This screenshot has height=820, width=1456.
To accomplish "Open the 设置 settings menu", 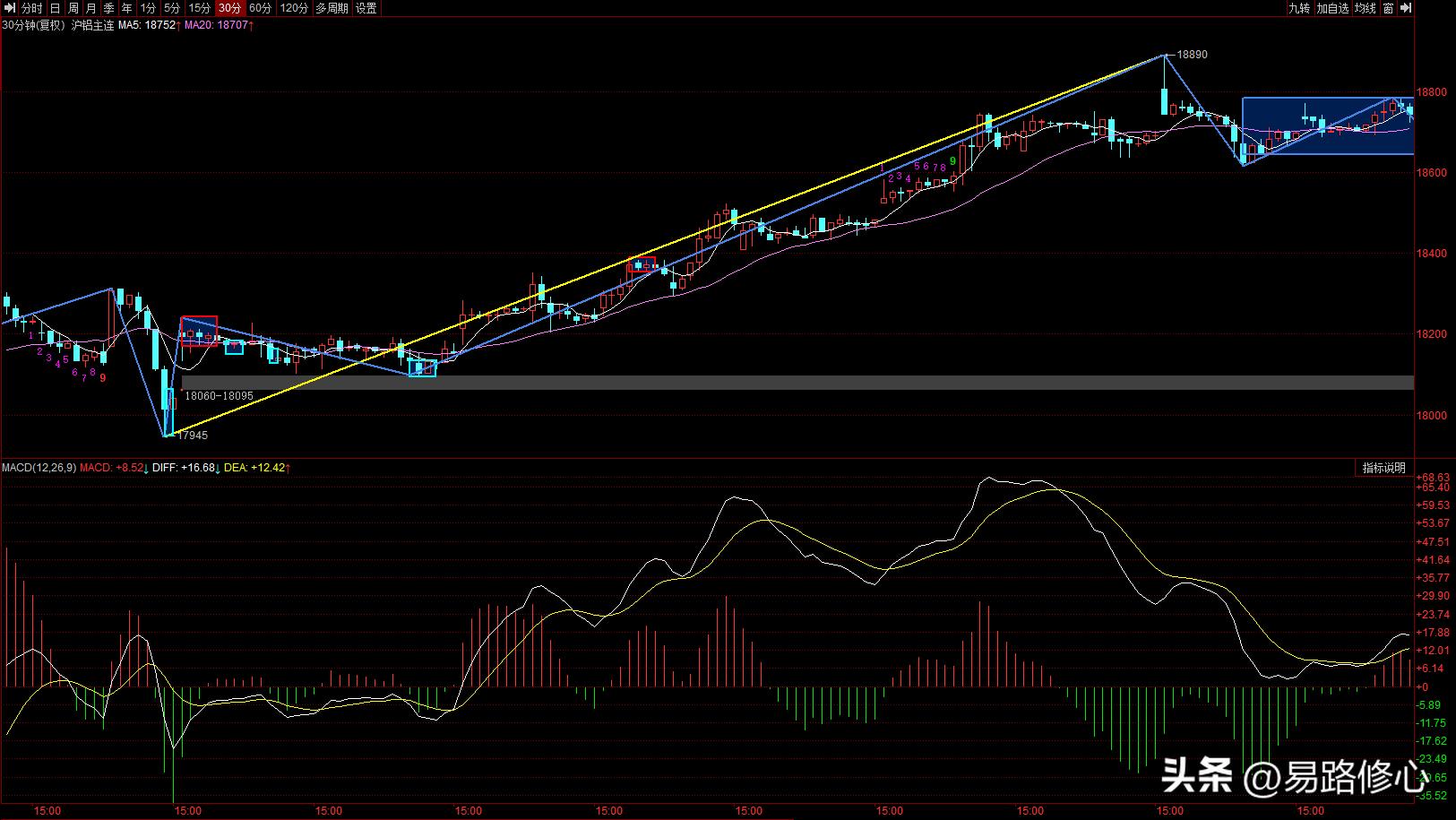I will (x=366, y=8).
